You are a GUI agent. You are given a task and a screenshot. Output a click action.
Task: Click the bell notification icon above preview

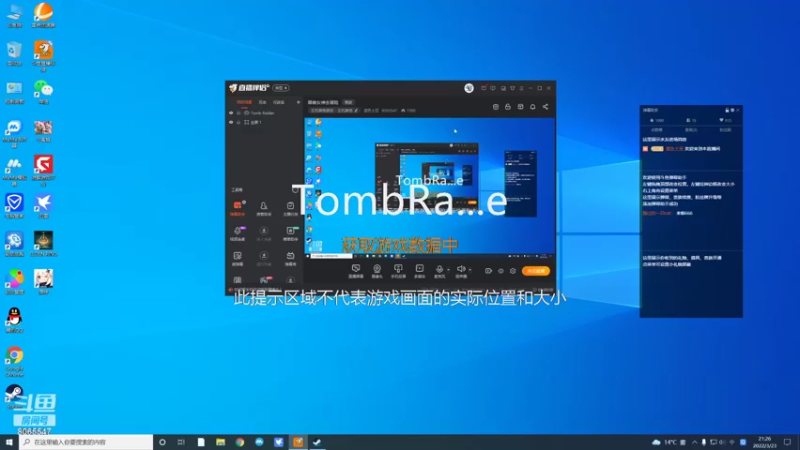click(x=533, y=107)
